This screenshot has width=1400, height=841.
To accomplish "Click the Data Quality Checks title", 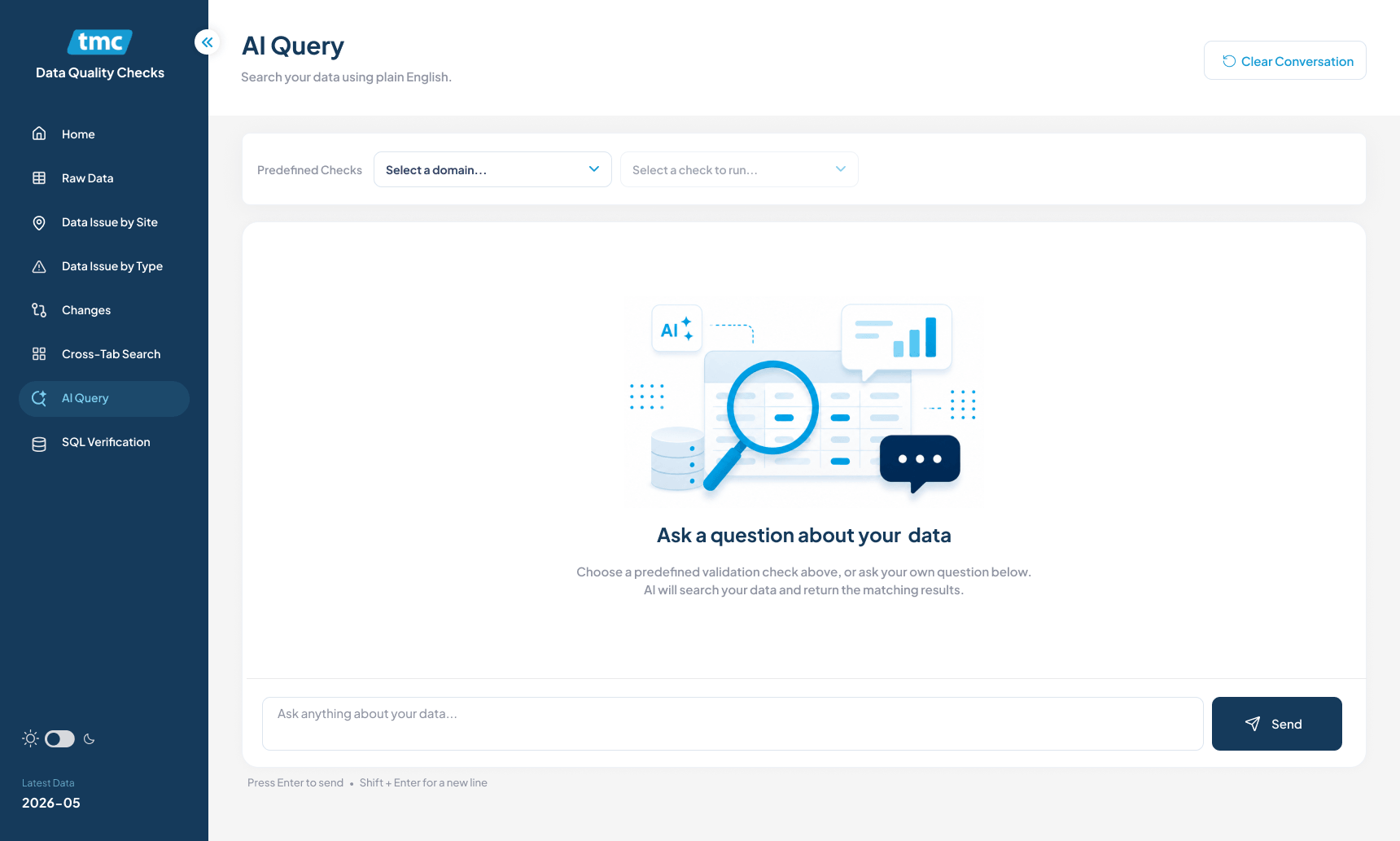I will point(100,72).
